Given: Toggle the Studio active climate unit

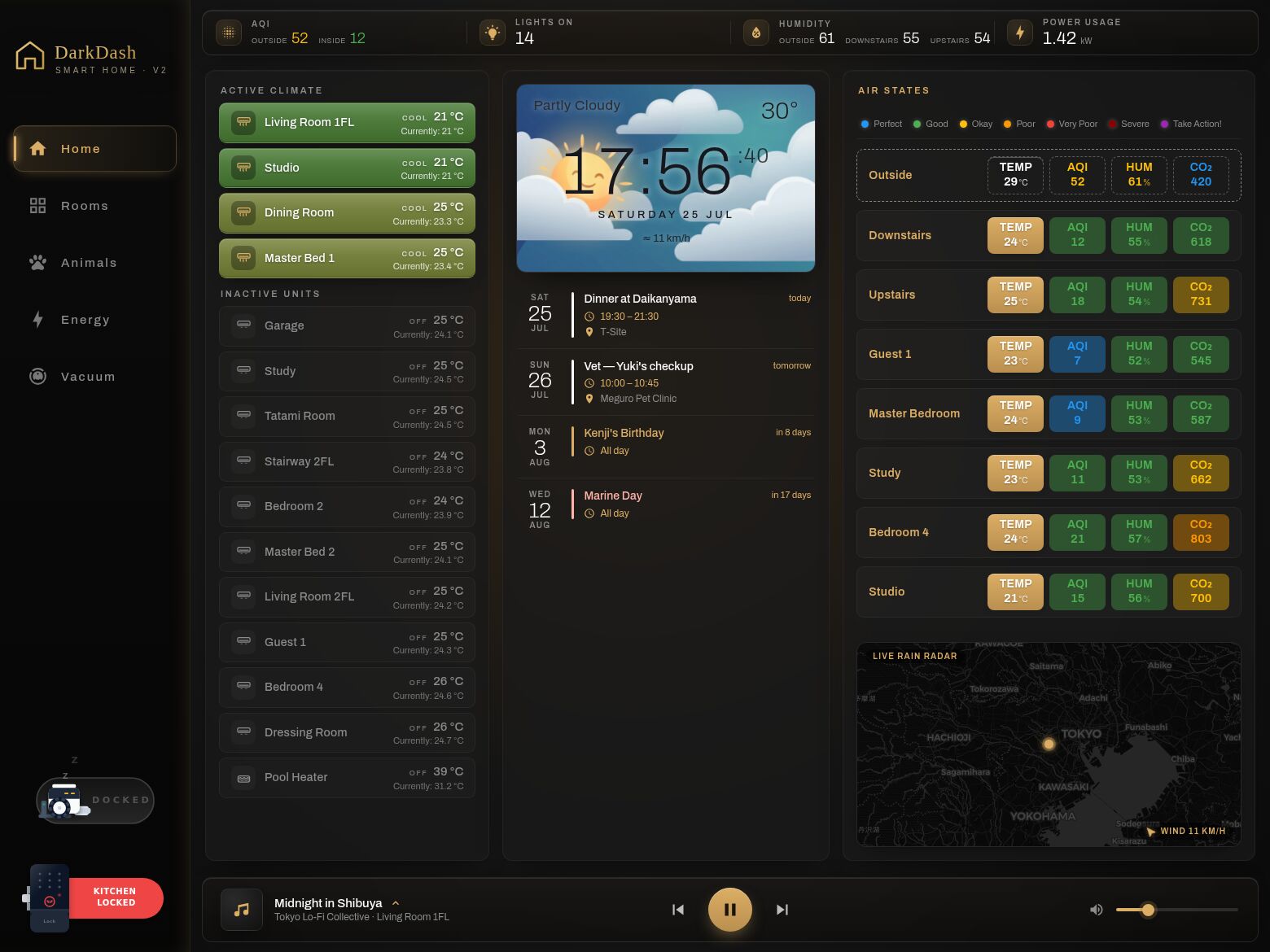Looking at the screenshot, I should pos(347,168).
